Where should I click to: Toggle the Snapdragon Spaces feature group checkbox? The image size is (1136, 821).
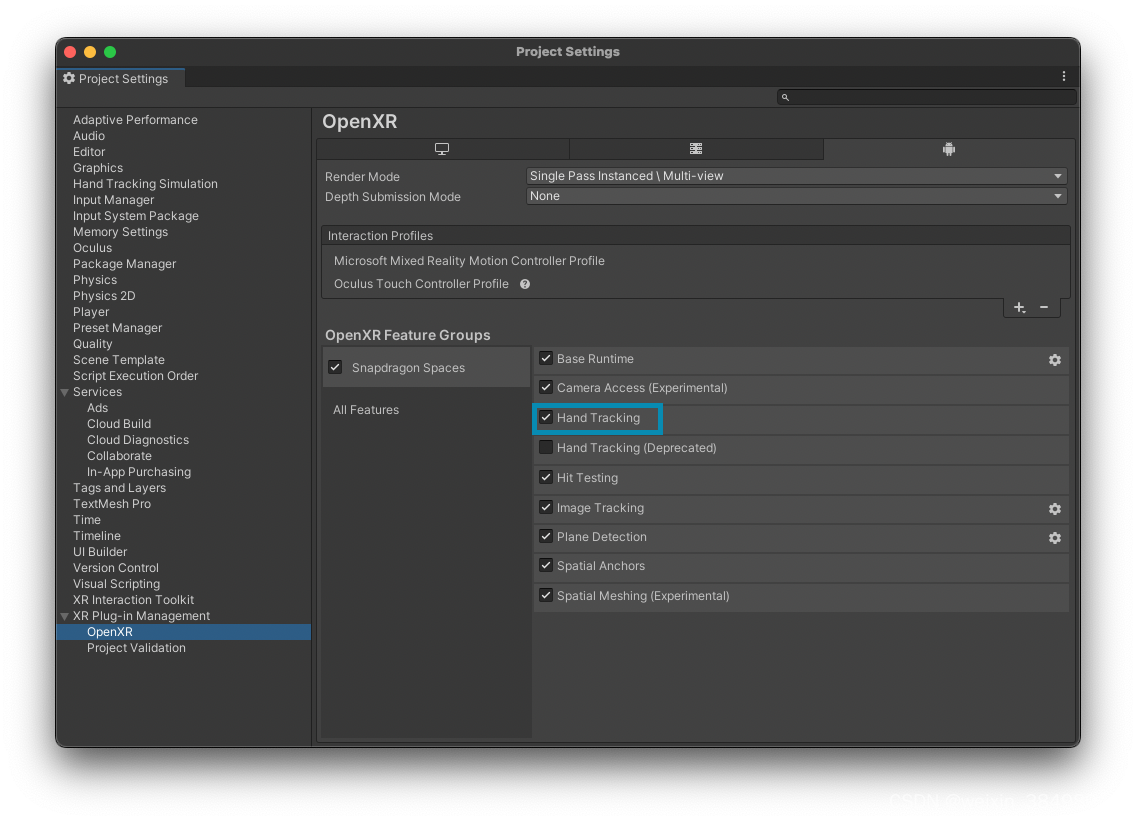pyautogui.click(x=335, y=367)
